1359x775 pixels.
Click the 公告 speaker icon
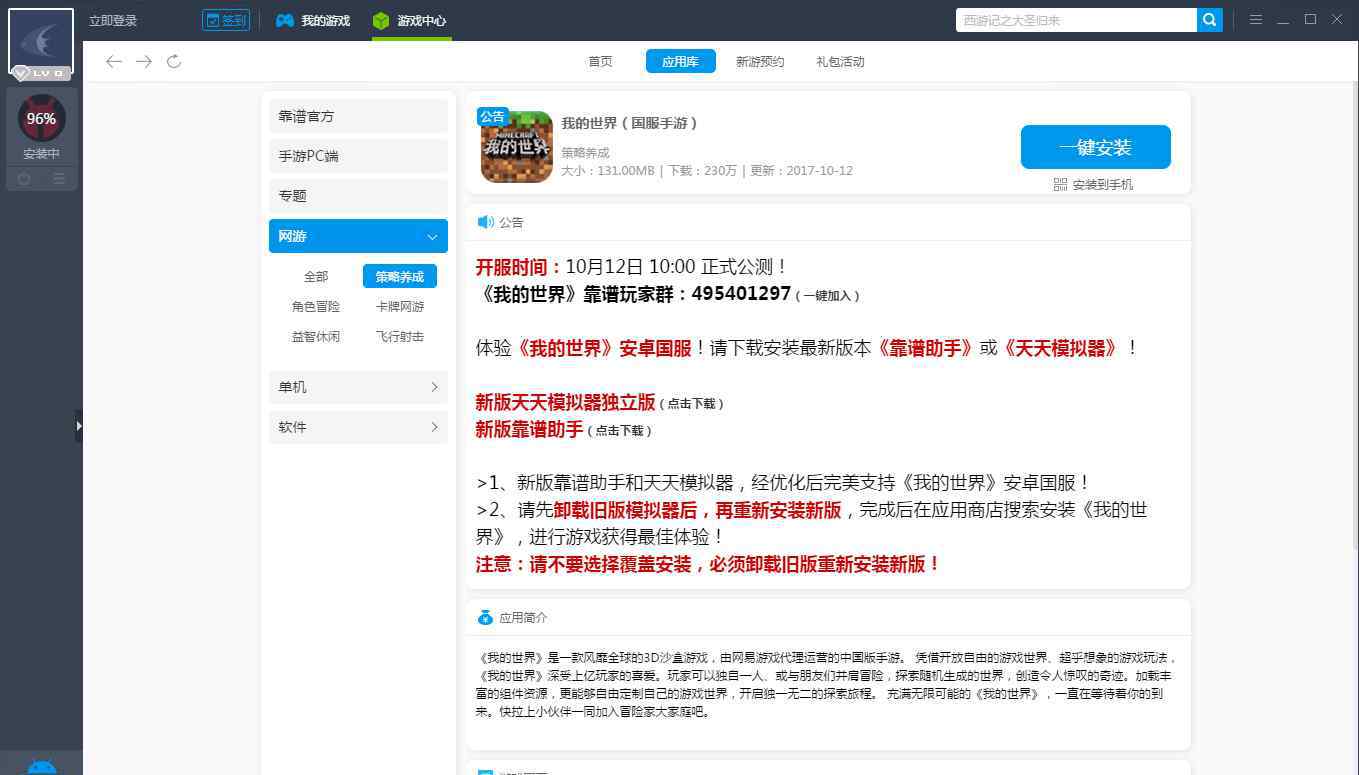pyautogui.click(x=485, y=222)
